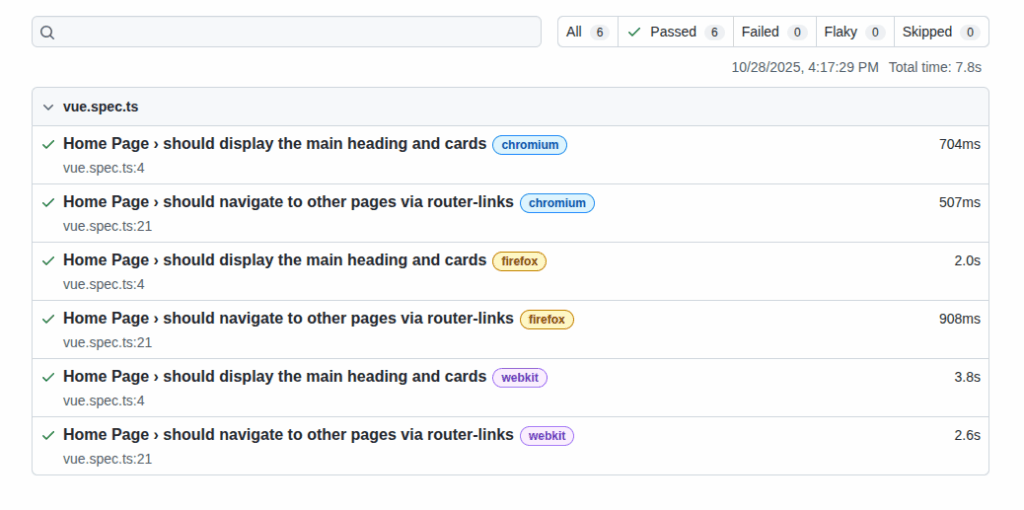Click the chromium badge on heading test

click(x=529, y=145)
